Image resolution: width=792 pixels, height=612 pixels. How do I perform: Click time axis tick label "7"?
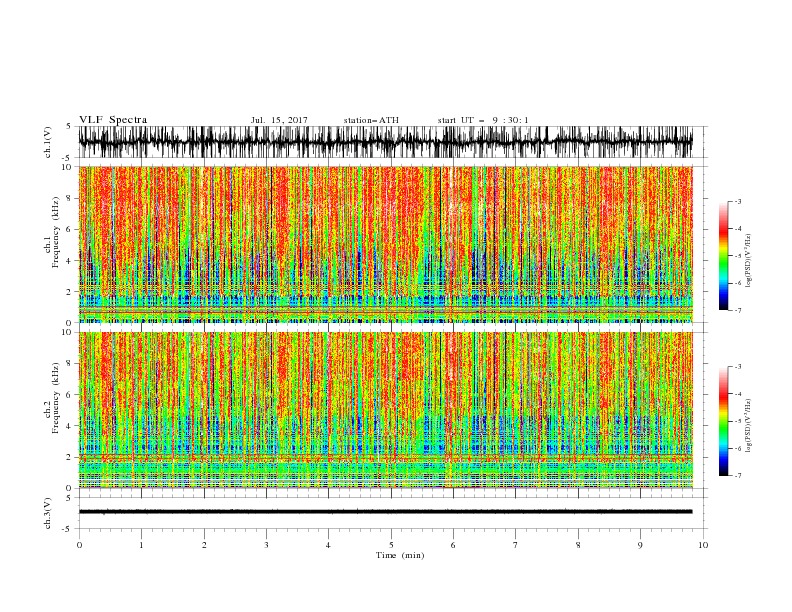click(516, 545)
